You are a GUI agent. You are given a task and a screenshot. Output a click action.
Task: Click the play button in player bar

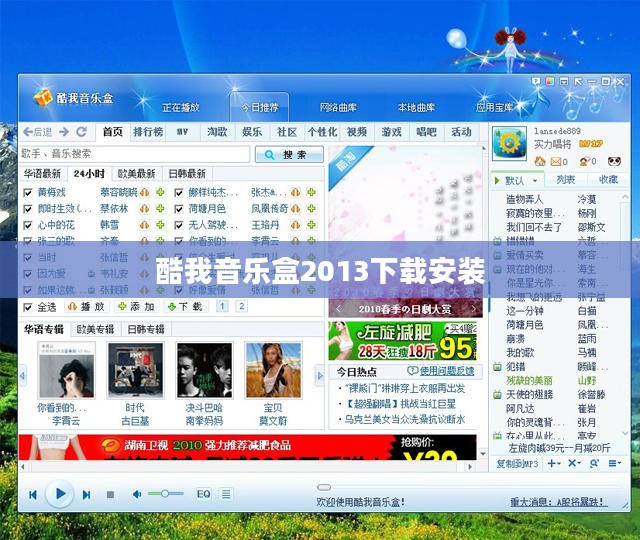(60, 494)
